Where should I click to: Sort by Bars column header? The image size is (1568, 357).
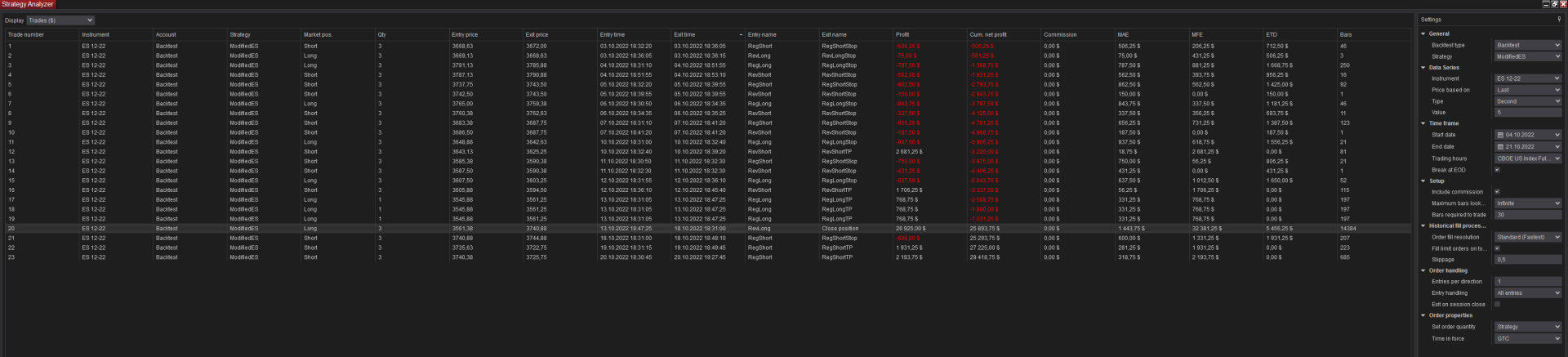1374,35
